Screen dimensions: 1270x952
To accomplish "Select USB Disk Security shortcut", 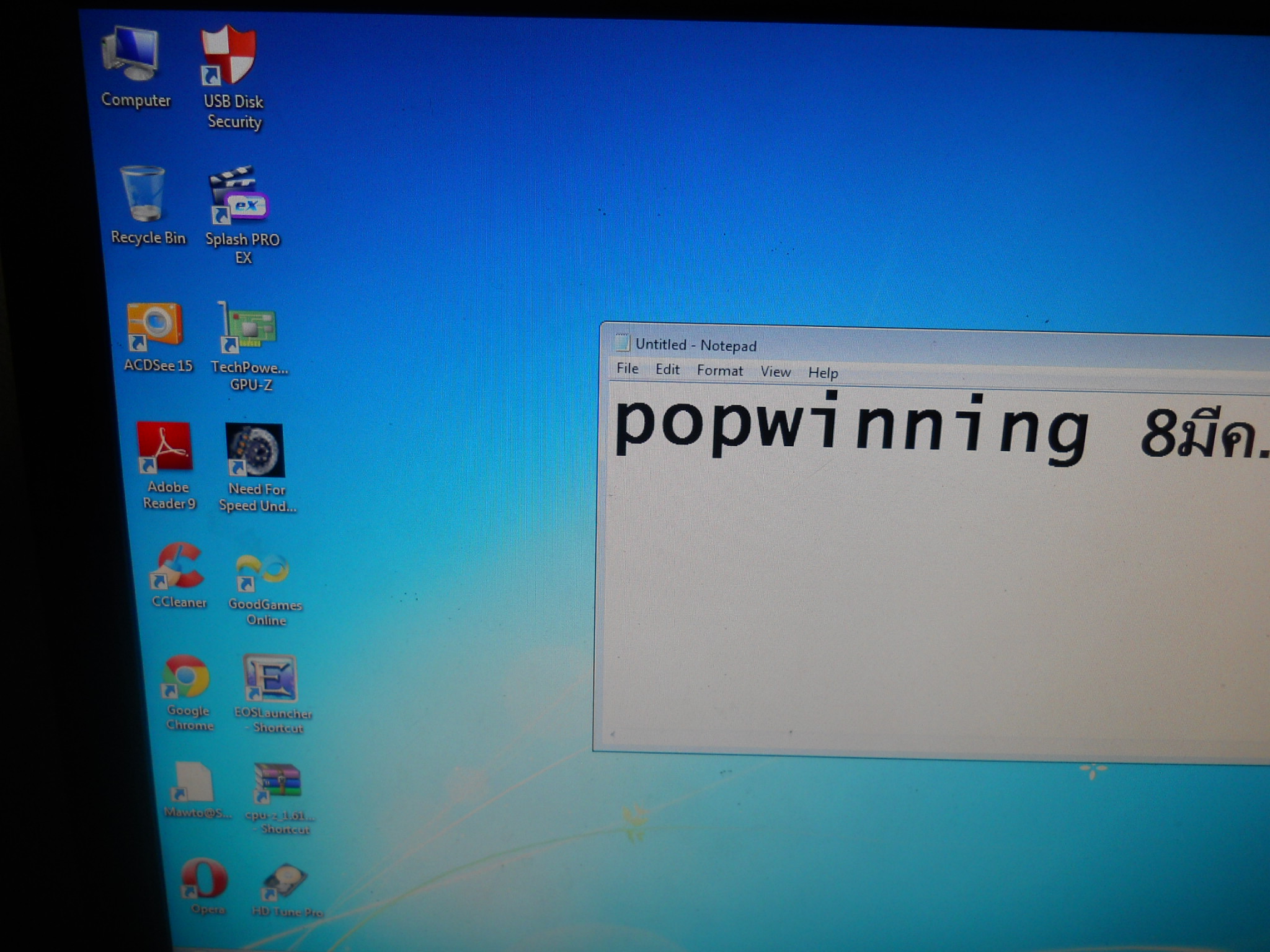I will click(x=229, y=56).
